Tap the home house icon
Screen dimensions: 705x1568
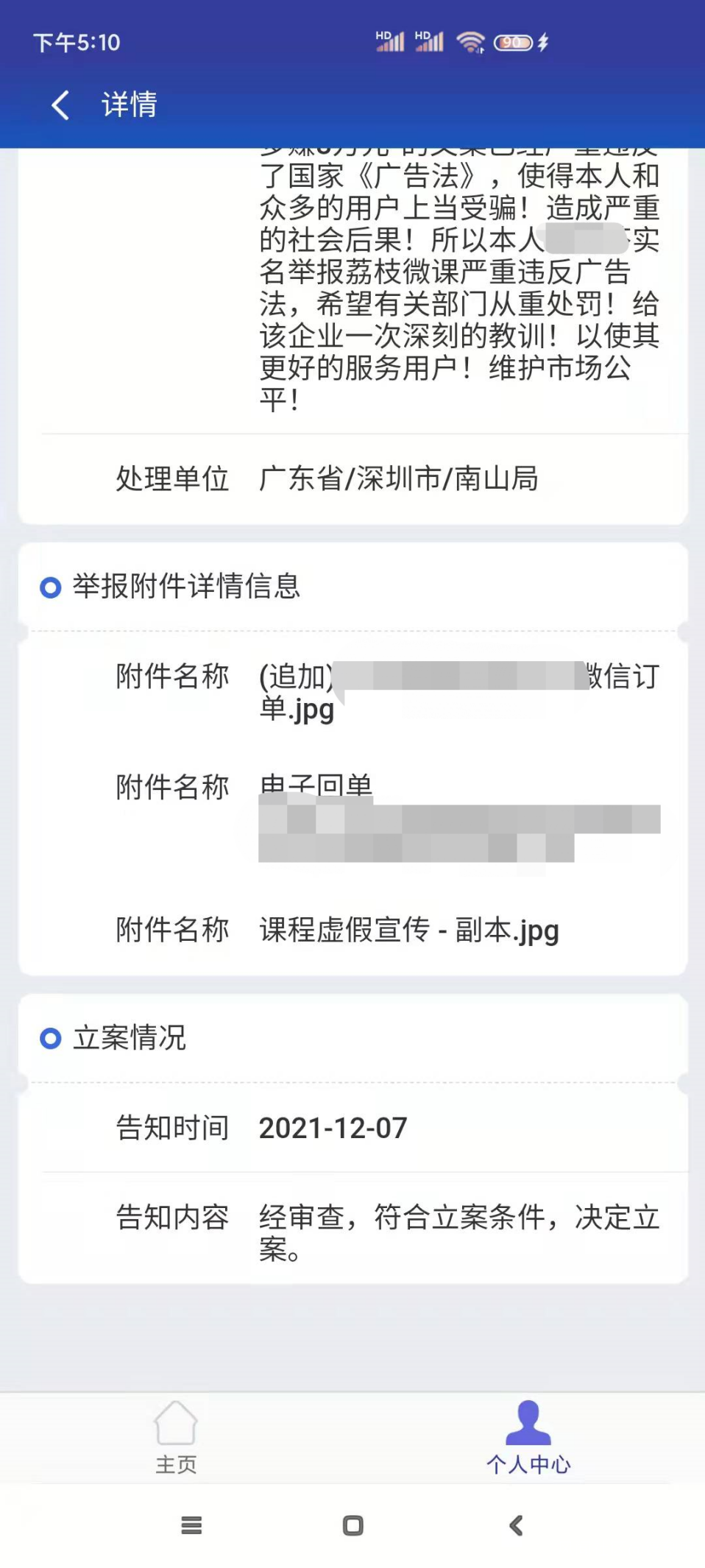(x=176, y=1422)
